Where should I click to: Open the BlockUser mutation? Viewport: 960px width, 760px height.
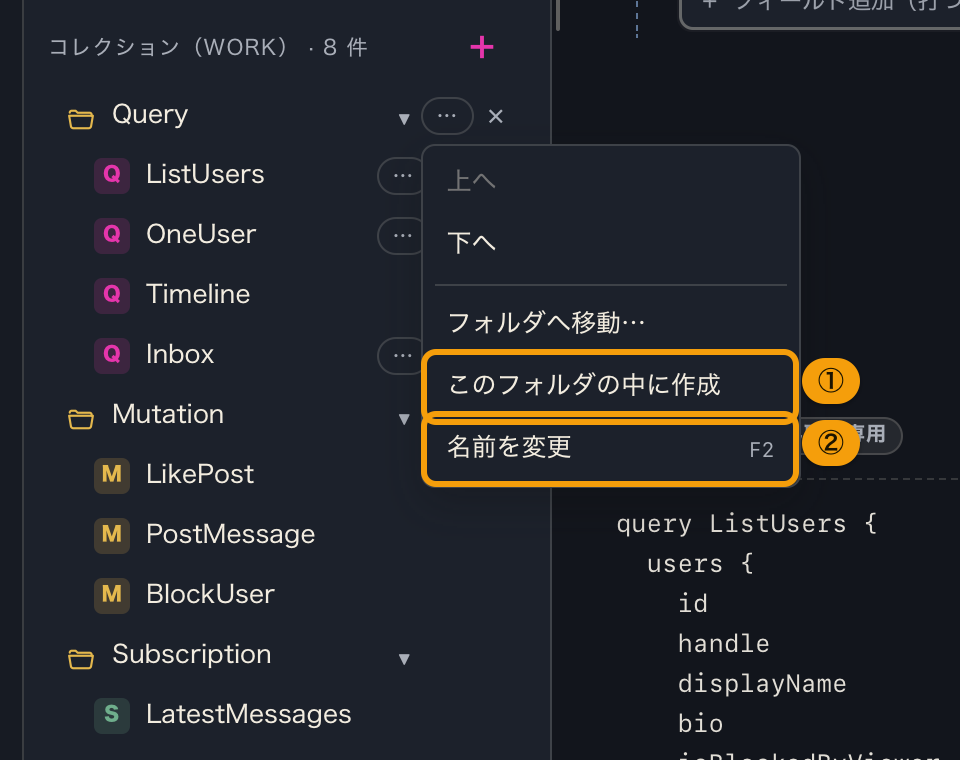(211, 595)
